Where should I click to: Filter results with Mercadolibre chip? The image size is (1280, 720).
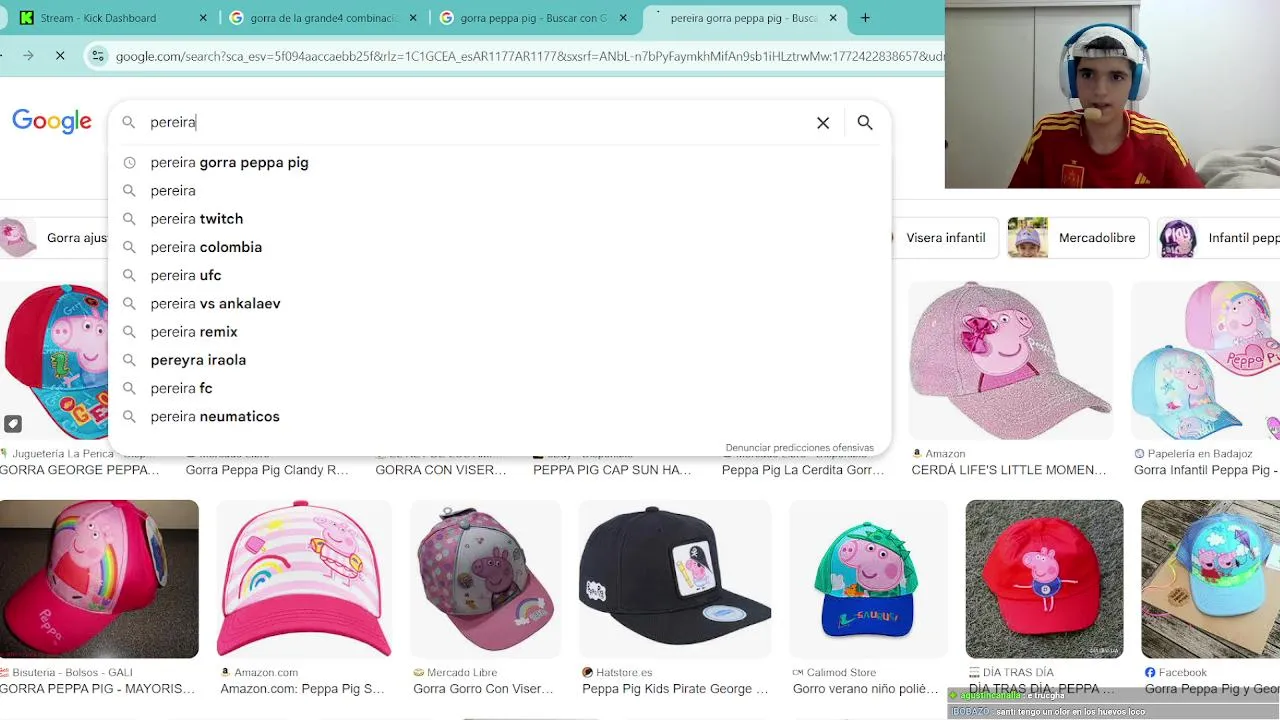coord(1076,238)
